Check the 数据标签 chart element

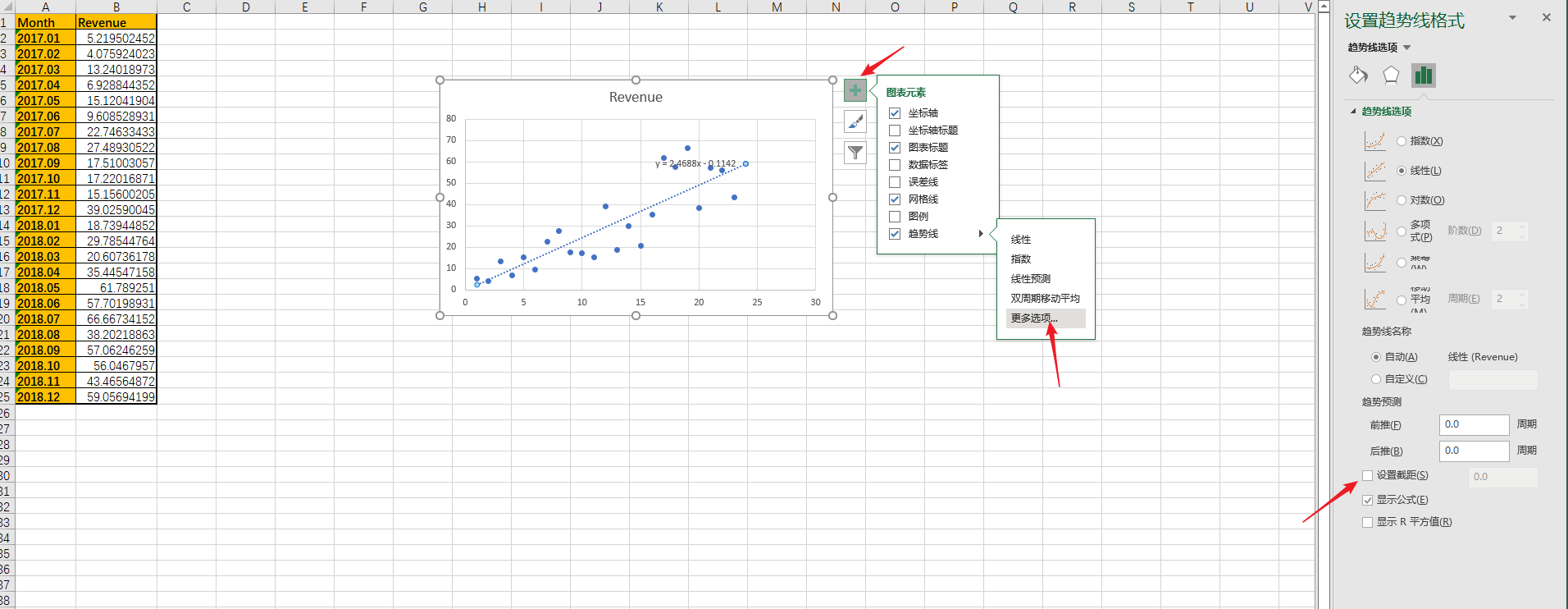(x=895, y=165)
